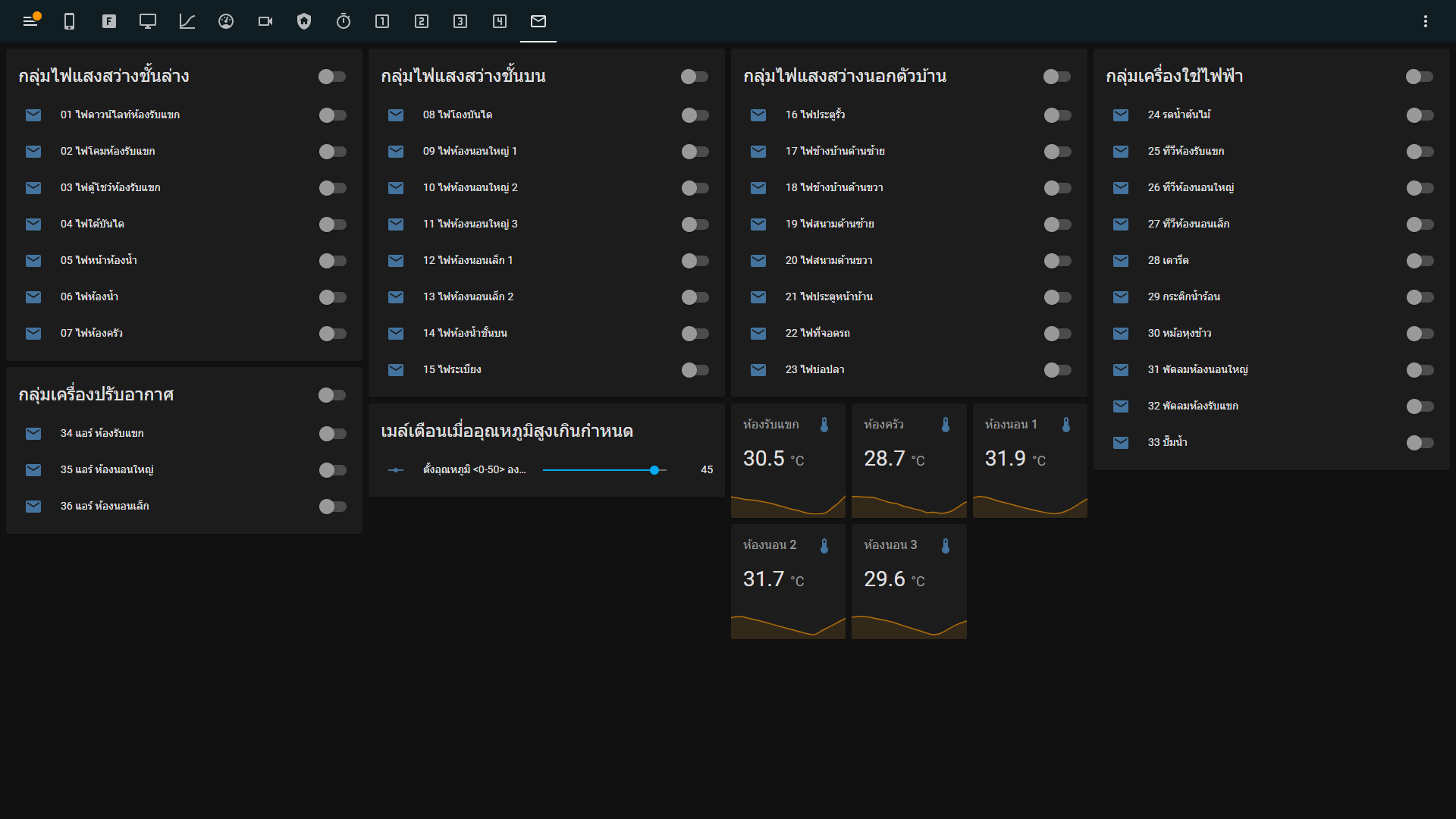Open the ห้องนอน 3 29.6 °C sensor card
Image resolution: width=1456 pixels, height=819 pixels.
pos(909,582)
